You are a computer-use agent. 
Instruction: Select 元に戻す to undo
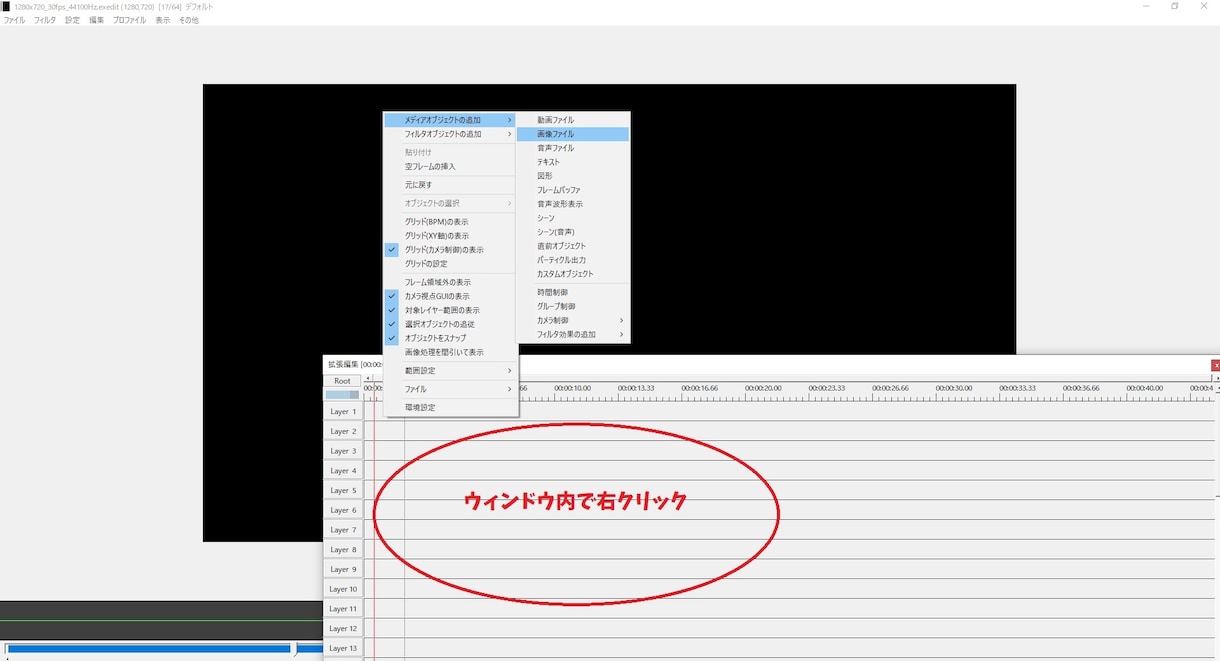(x=450, y=185)
